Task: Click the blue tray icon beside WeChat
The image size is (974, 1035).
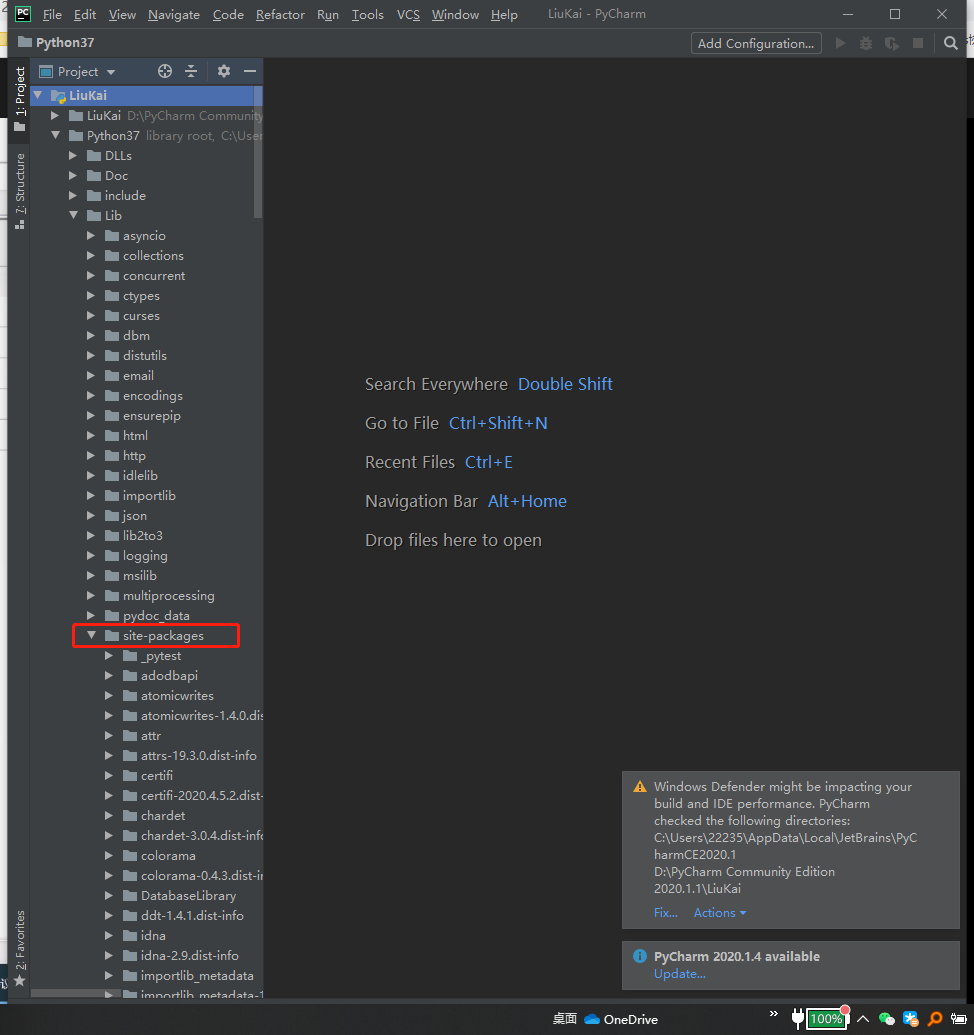Action: tap(911, 1019)
